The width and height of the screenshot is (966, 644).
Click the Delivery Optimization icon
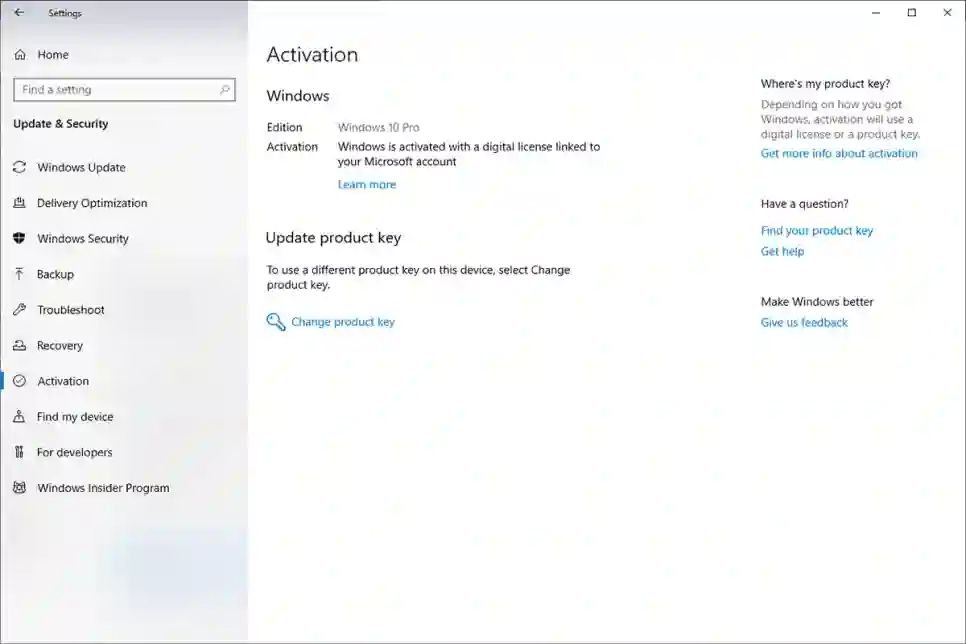click(20, 203)
